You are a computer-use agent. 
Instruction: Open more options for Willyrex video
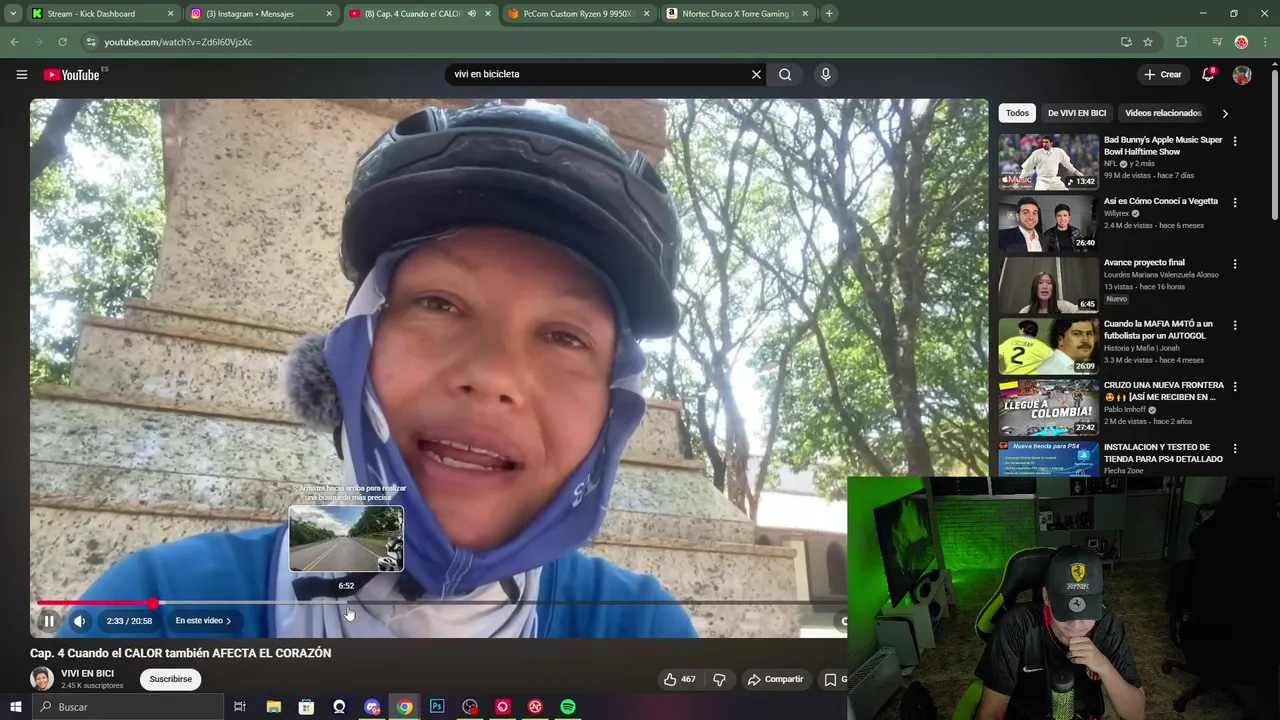click(1235, 202)
